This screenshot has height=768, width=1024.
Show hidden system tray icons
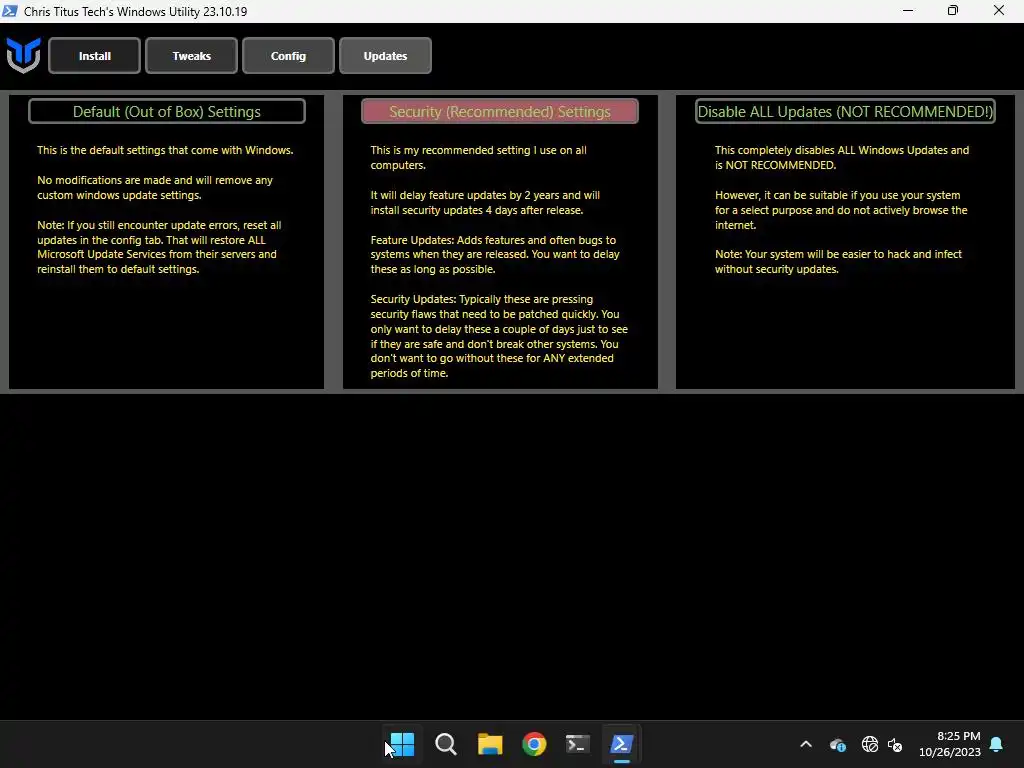(x=806, y=744)
